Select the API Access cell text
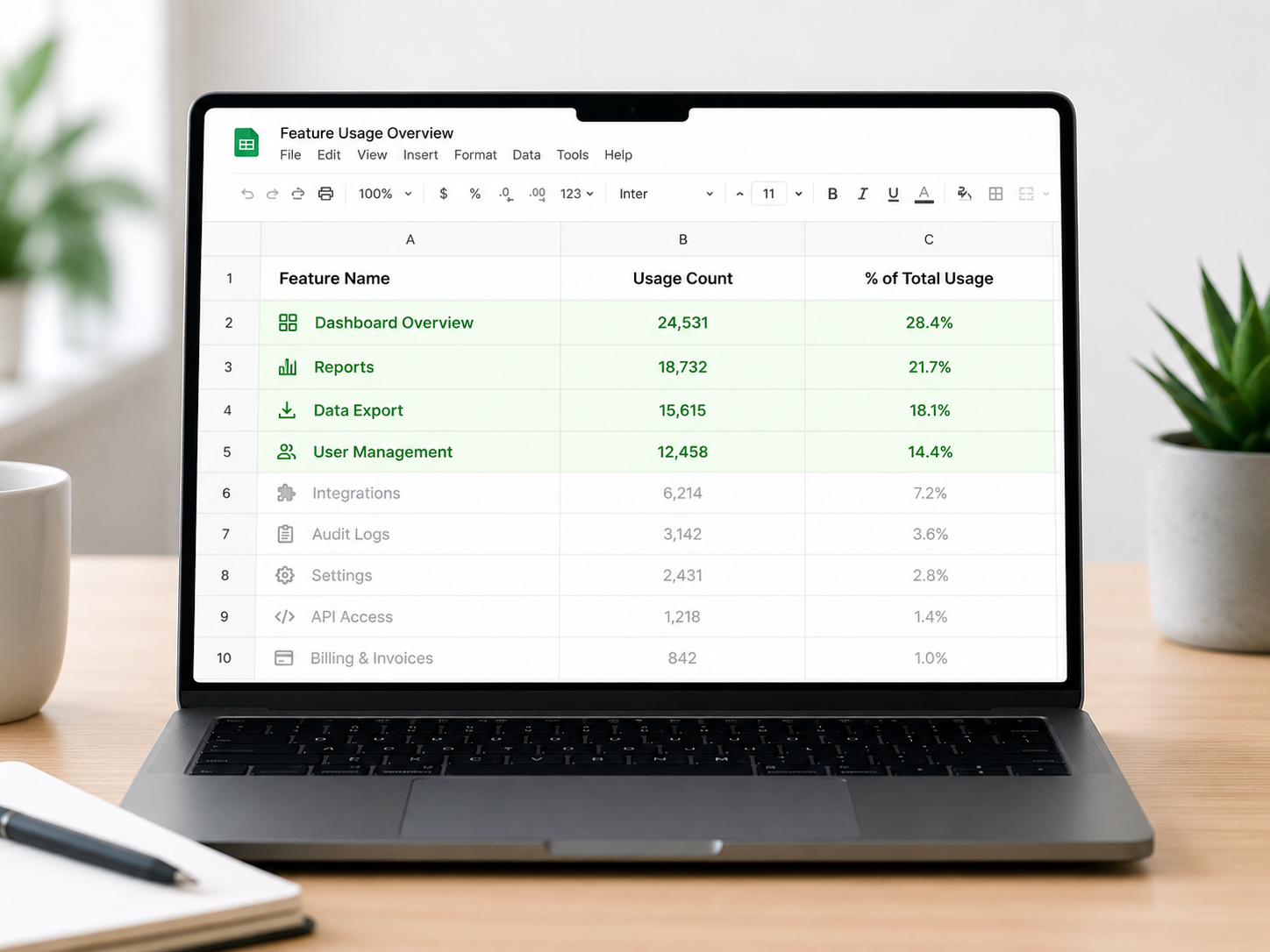This screenshot has width=1270, height=952. tap(352, 617)
